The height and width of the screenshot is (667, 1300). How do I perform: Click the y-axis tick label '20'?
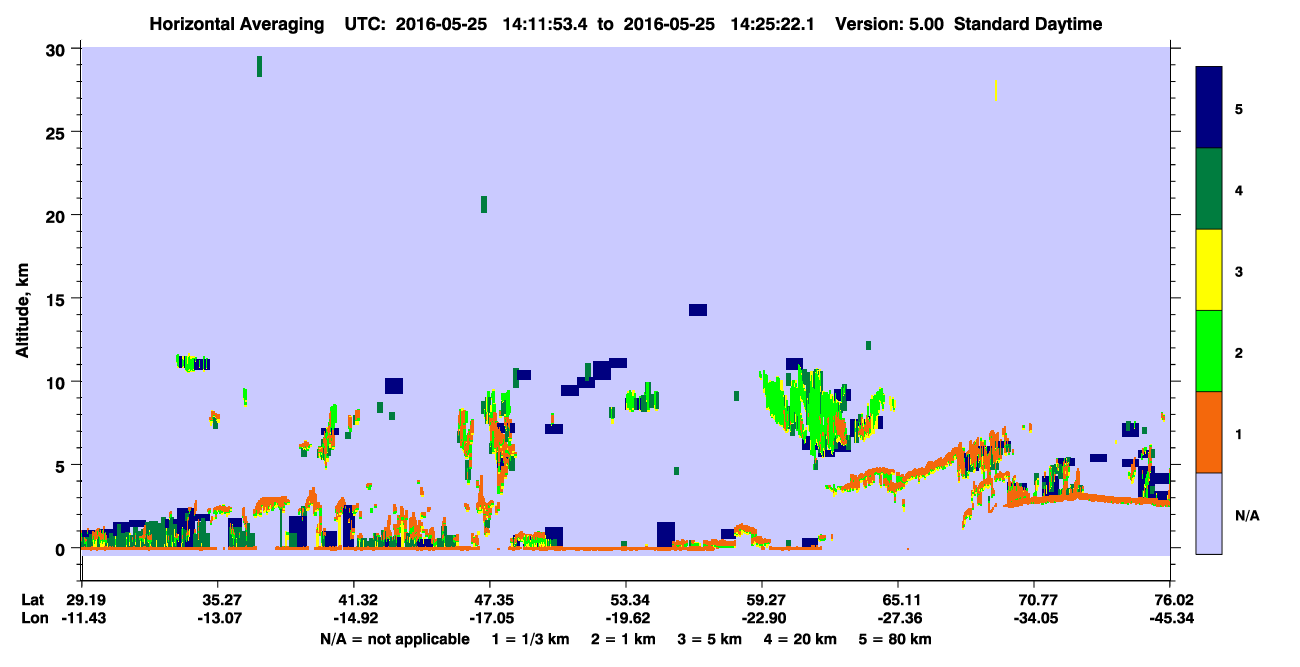pos(57,215)
